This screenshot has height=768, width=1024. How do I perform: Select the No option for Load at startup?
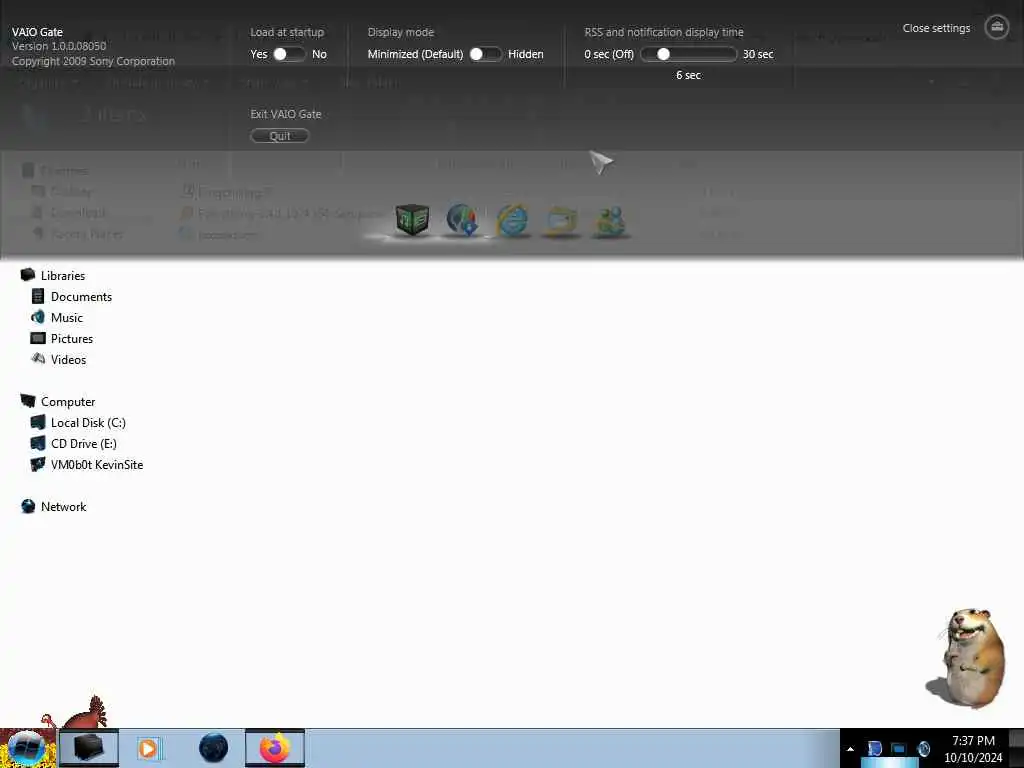click(x=319, y=54)
